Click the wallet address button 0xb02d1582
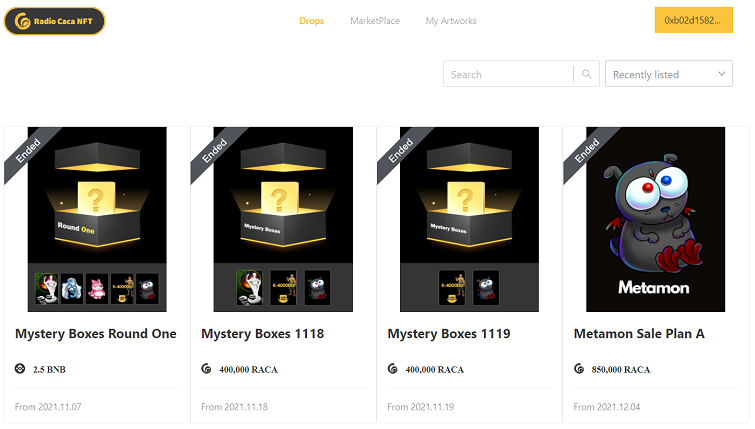The width and height of the screenshot is (755, 429). point(693,21)
